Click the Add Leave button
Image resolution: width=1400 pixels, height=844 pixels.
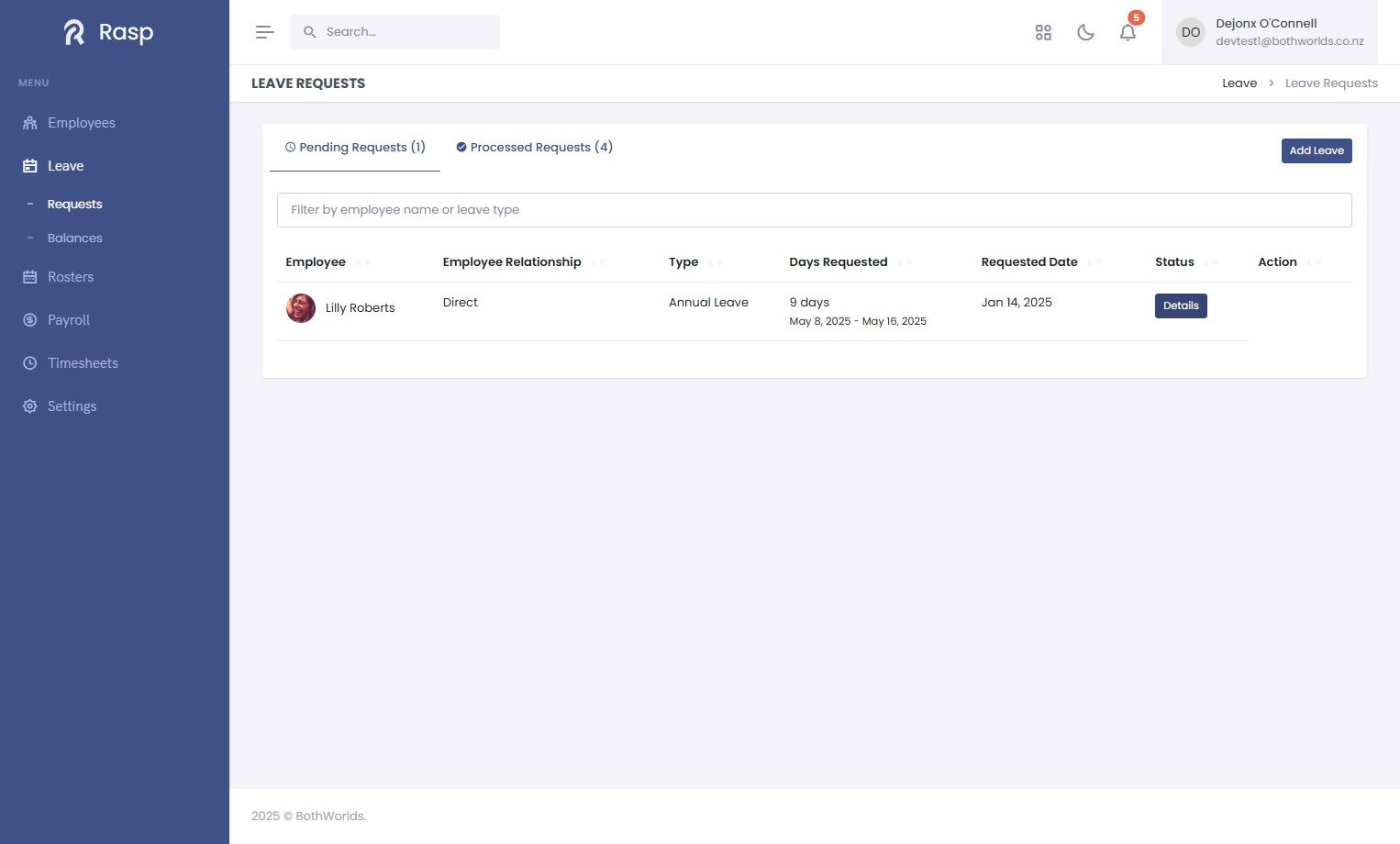click(x=1317, y=150)
